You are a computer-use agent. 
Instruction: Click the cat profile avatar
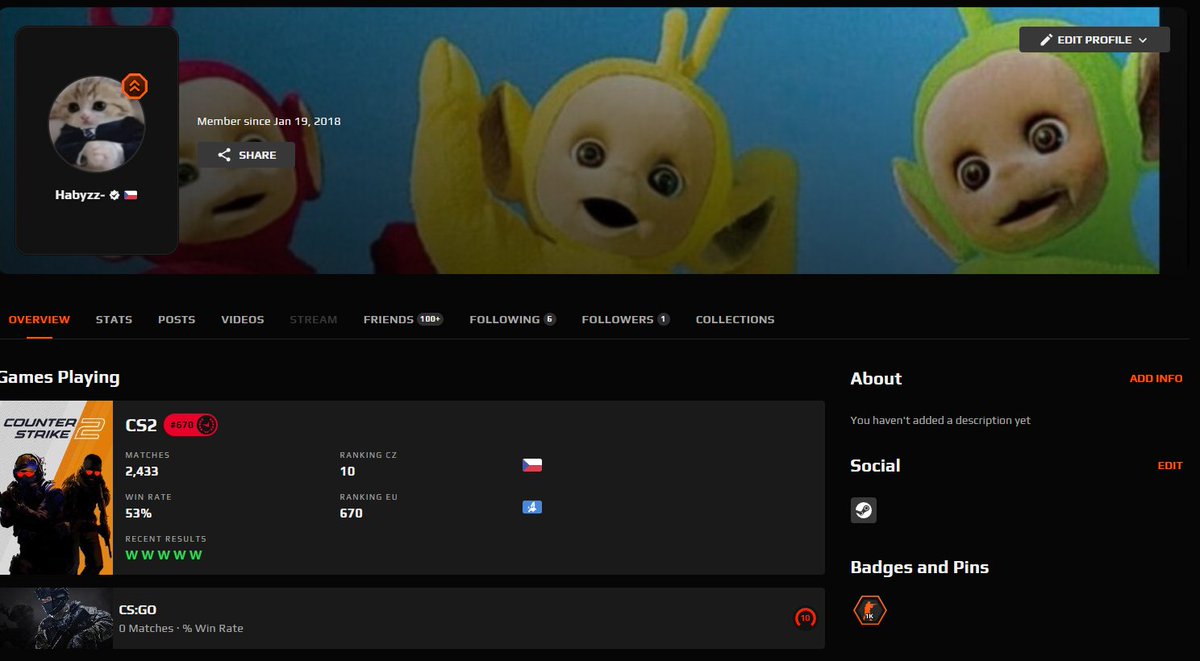click(x=97, y=124)
